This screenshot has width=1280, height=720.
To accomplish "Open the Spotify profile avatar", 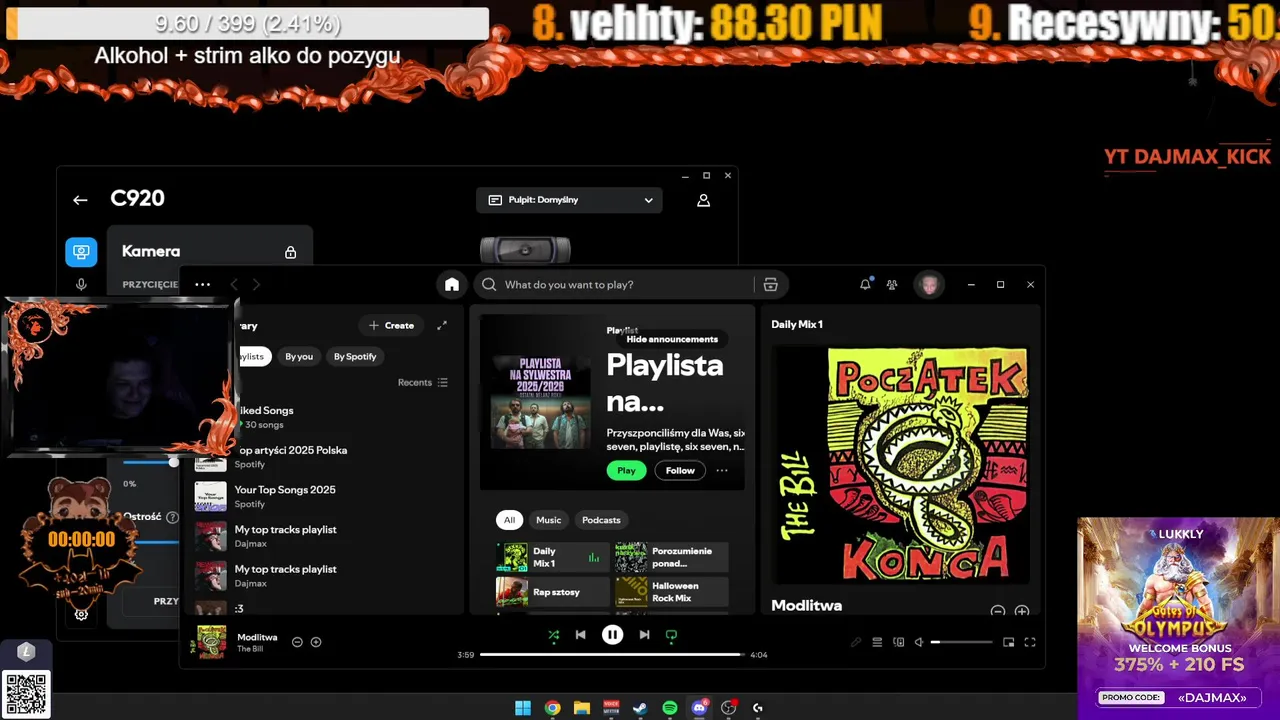I will tap(930, 285).
